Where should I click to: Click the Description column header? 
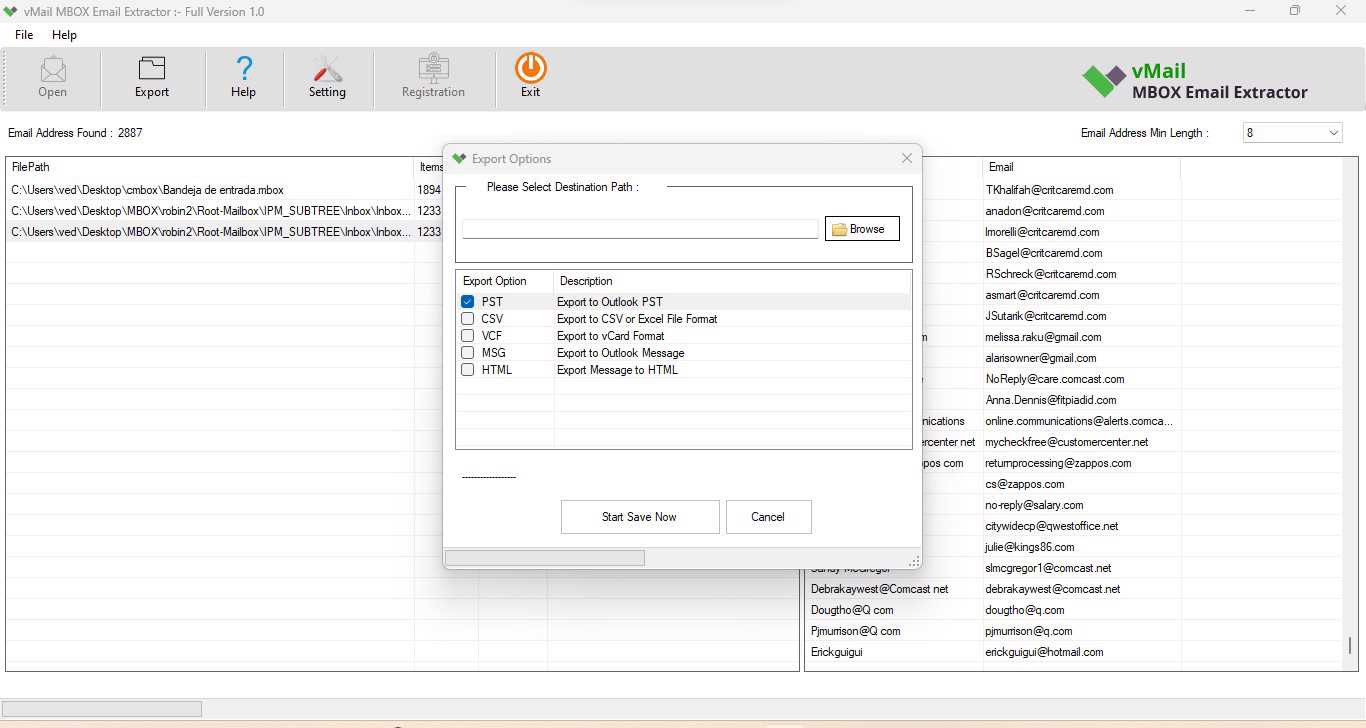(x=732, y=281)
